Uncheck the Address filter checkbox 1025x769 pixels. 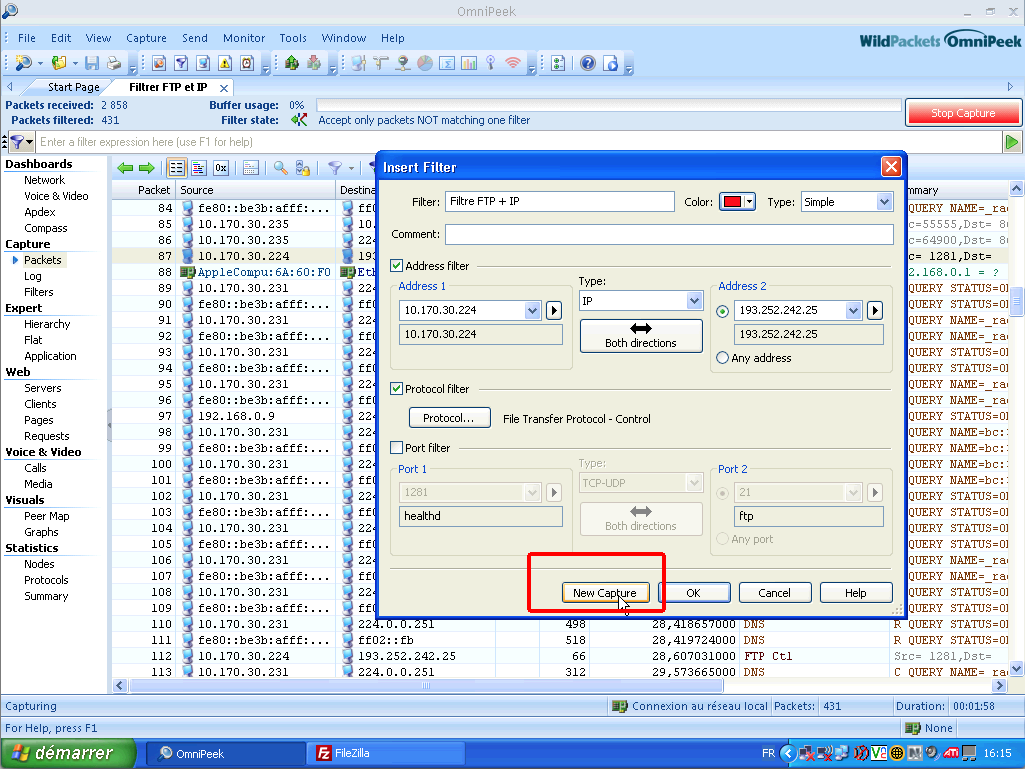coord(396,265)
